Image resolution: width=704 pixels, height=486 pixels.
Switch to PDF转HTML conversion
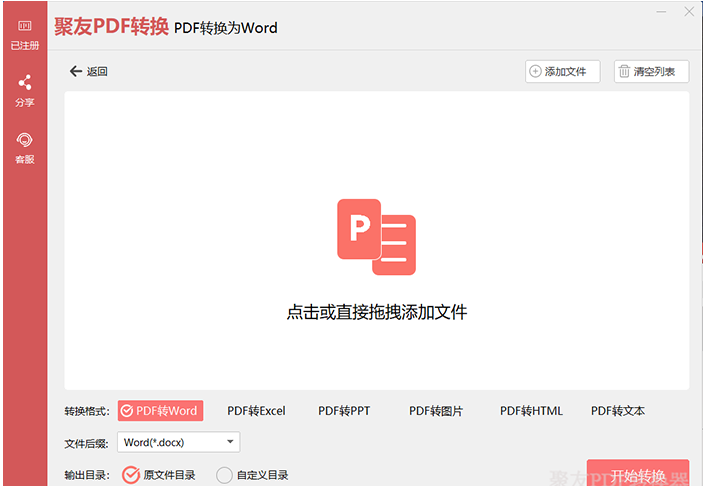click(531, 411)
